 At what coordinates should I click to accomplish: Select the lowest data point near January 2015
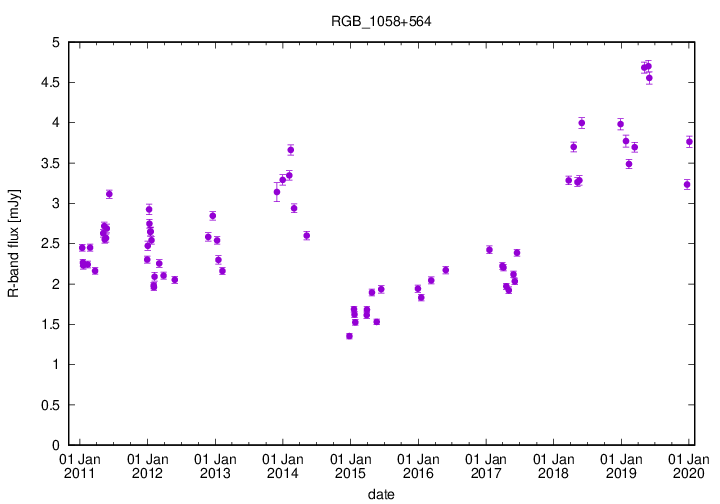coord(349,336)
